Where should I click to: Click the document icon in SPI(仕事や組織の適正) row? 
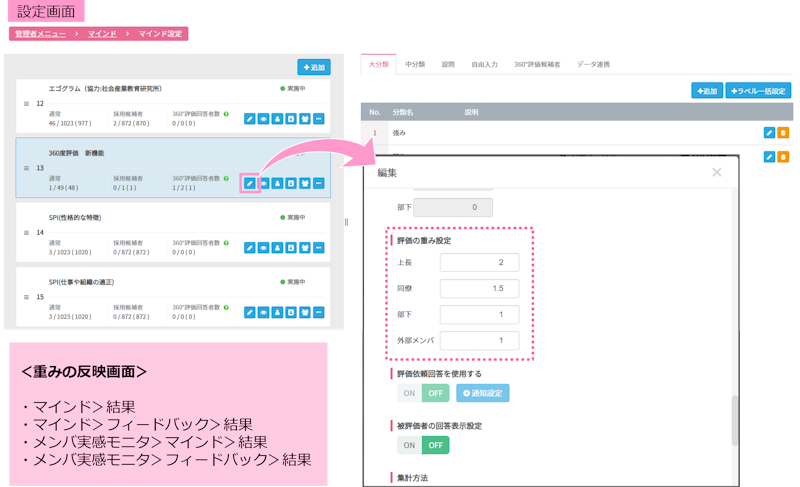coord(291,312)
